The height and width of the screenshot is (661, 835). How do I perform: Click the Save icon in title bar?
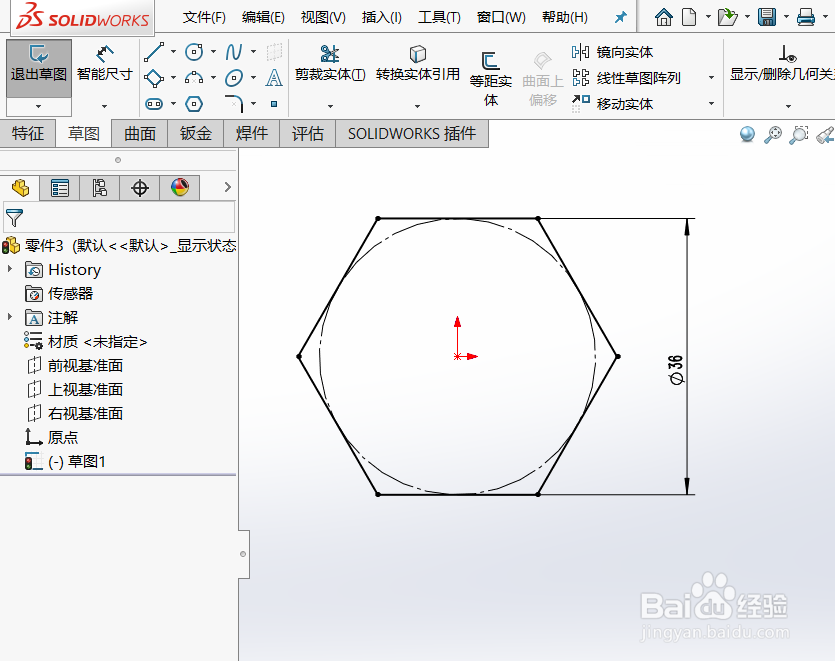tap(767, 17)
